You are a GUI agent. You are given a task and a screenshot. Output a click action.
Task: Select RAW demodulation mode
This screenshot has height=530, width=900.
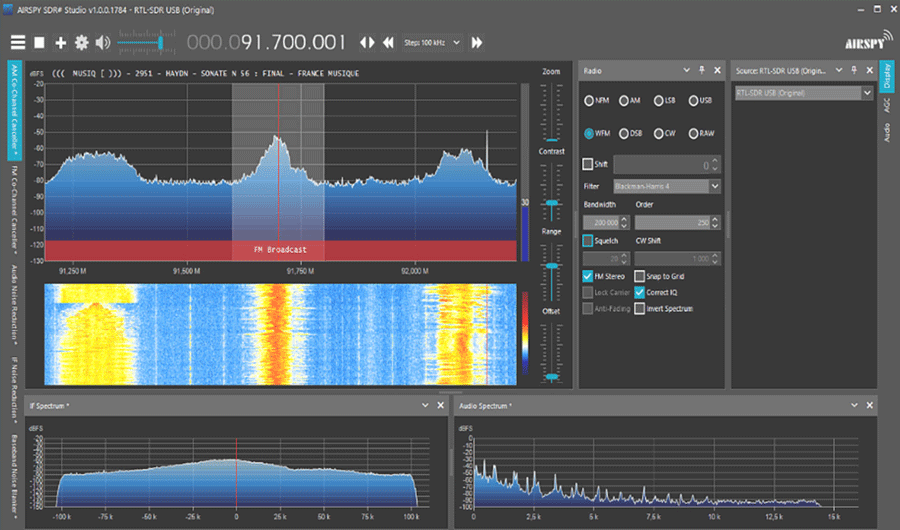pyautogui.click(x=693, y=133)
